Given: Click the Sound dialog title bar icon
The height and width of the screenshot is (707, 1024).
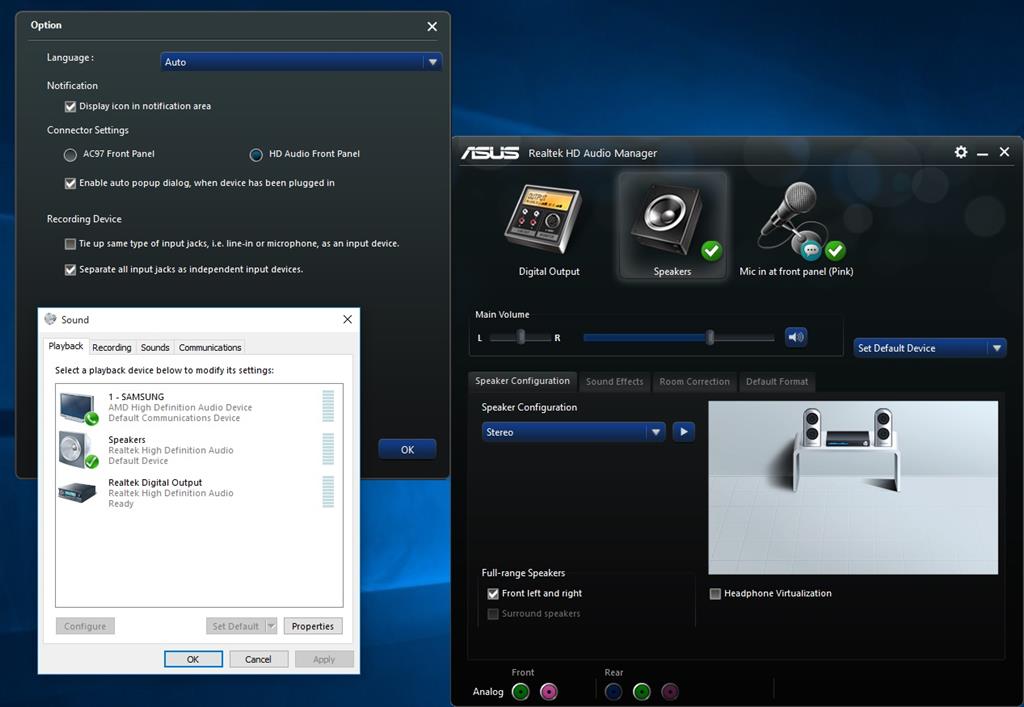Looking at the screenshot, I should pos(50,319).
